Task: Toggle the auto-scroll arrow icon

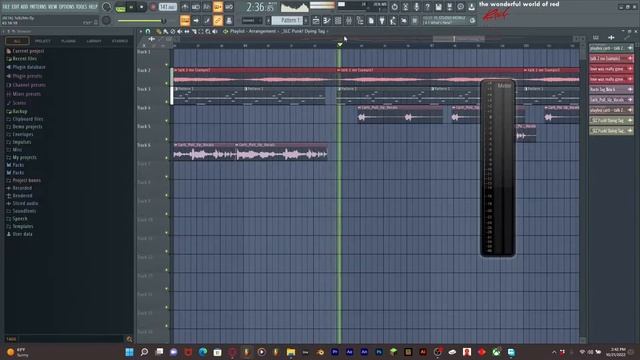Action: [196, 20]
